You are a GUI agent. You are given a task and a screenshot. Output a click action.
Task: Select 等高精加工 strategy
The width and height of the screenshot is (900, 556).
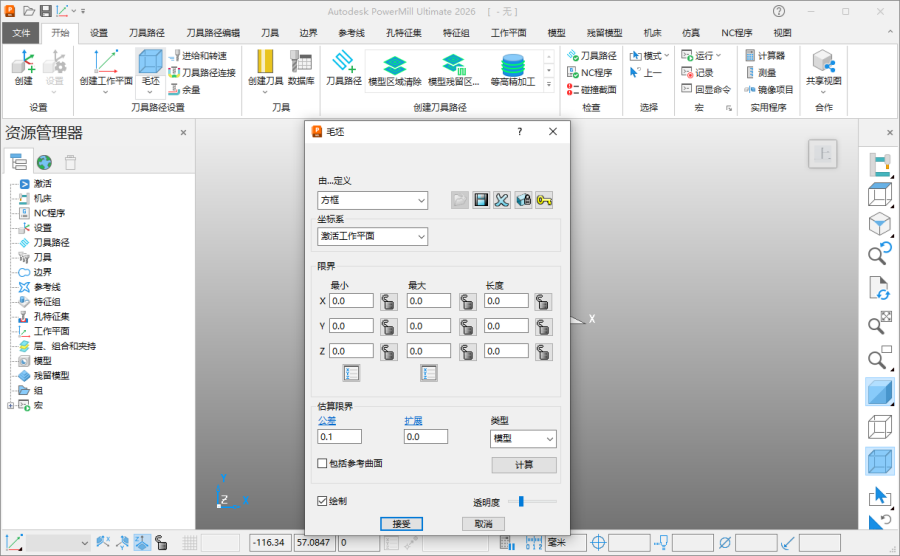click(x=513, y=69)
